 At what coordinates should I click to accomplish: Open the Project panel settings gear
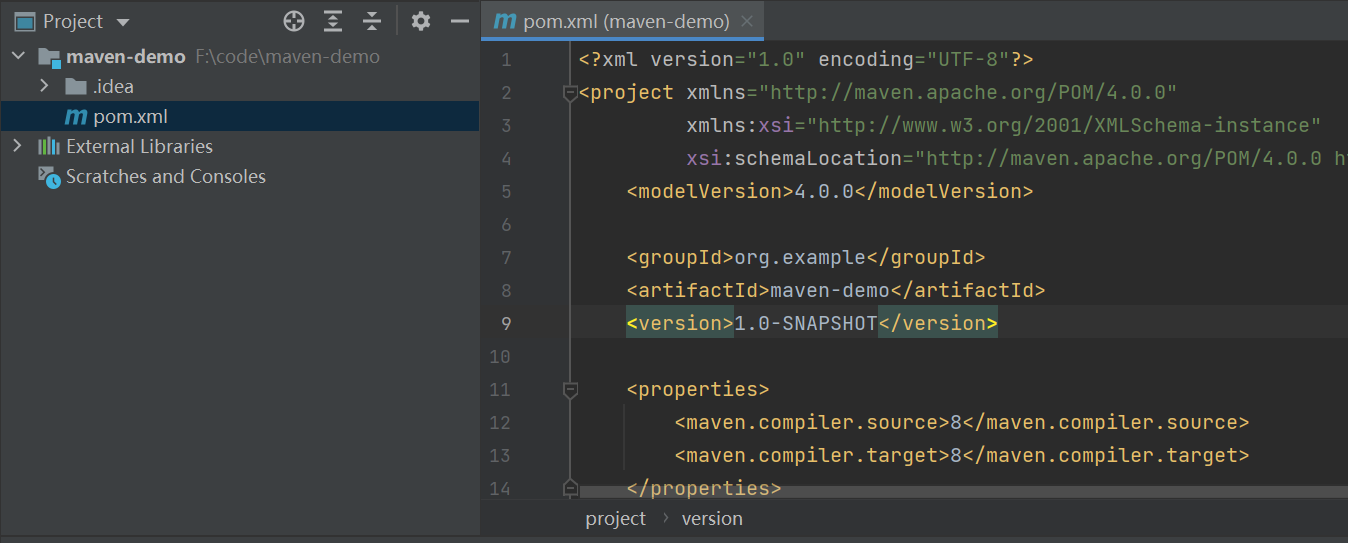coord(421,21)
